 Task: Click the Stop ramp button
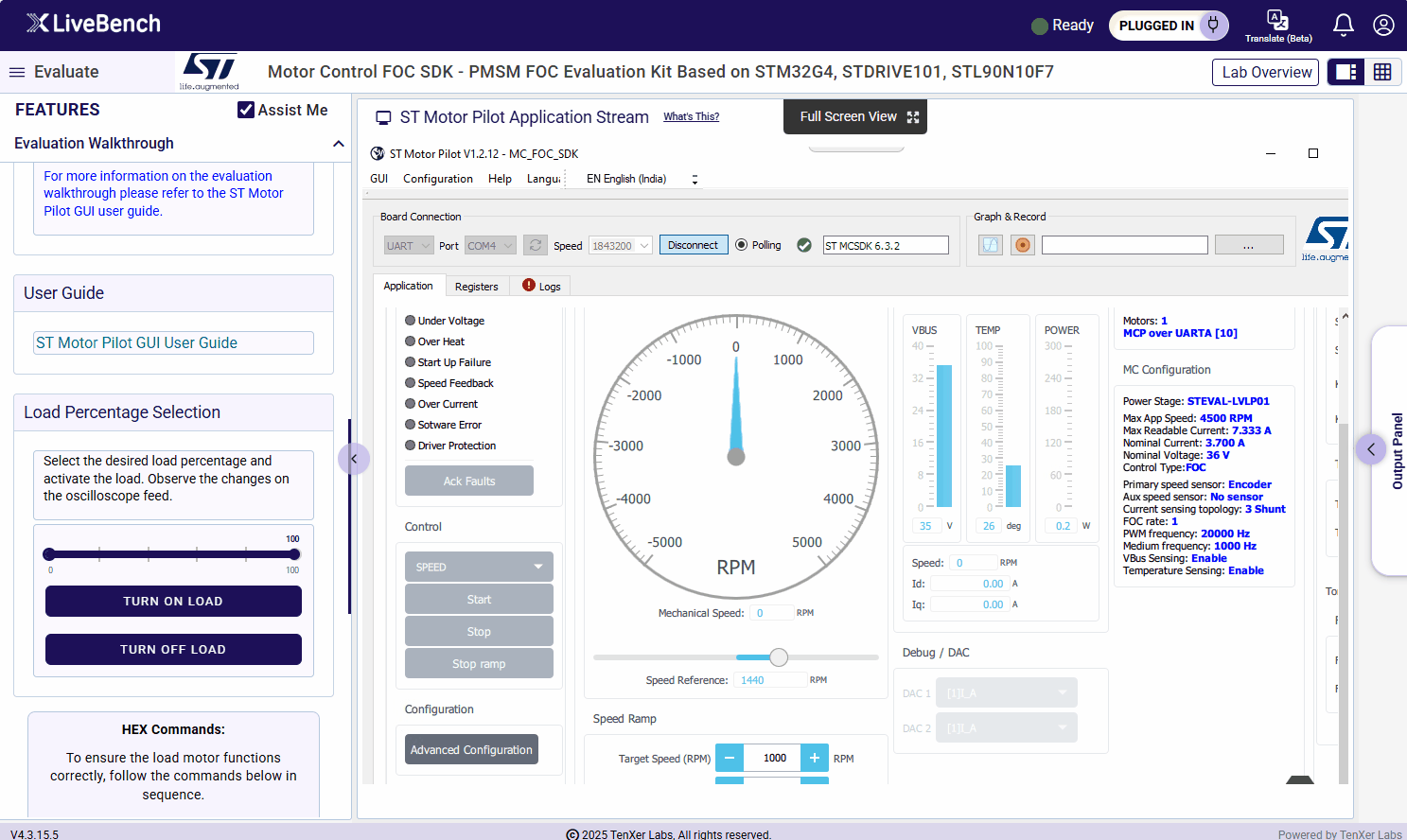pos(479,663)
